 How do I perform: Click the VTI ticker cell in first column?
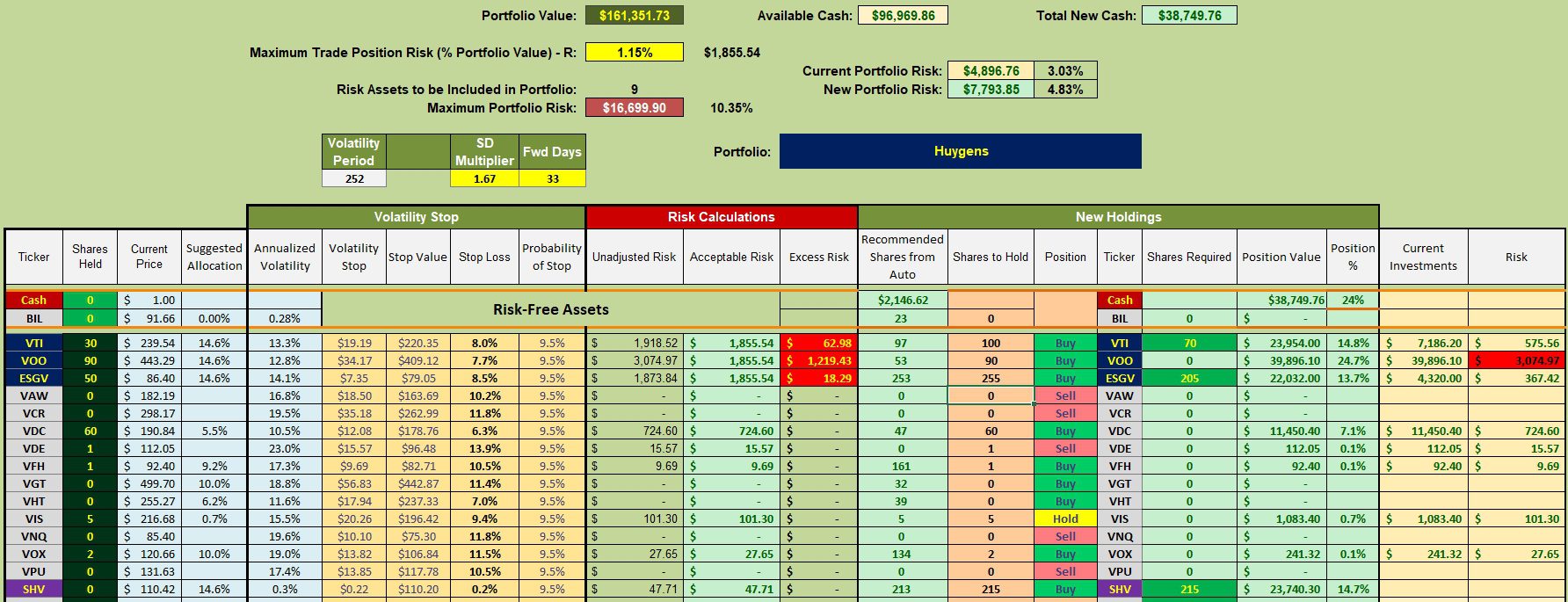[x=34, y=343]
